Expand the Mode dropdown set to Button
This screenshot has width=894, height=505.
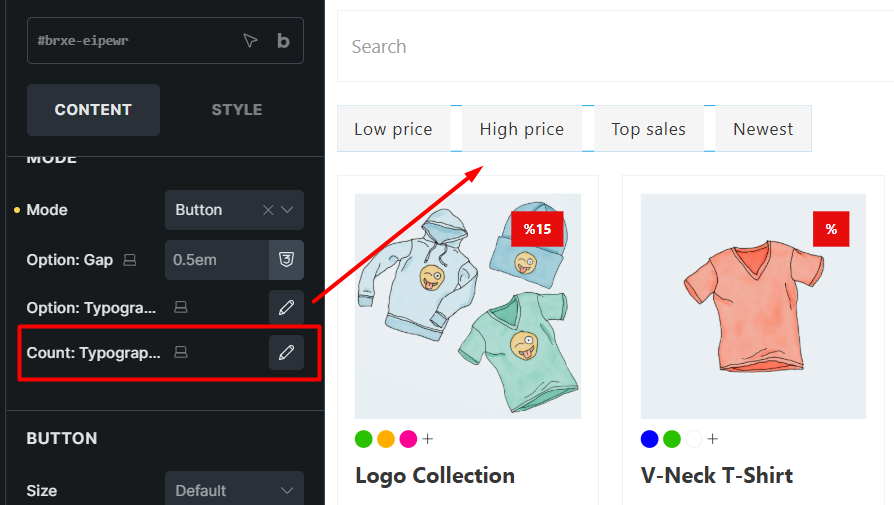pos(288,210)
